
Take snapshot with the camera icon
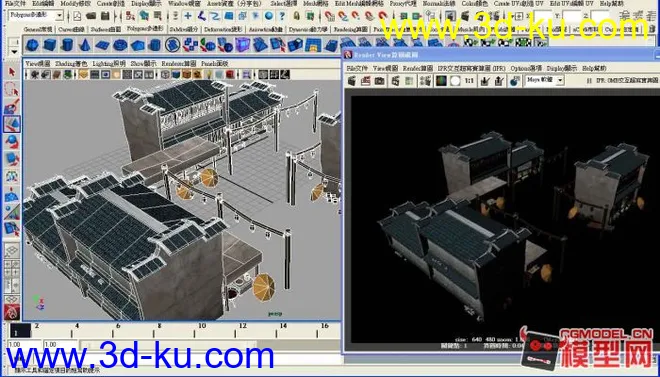click(x=380, y=81)
